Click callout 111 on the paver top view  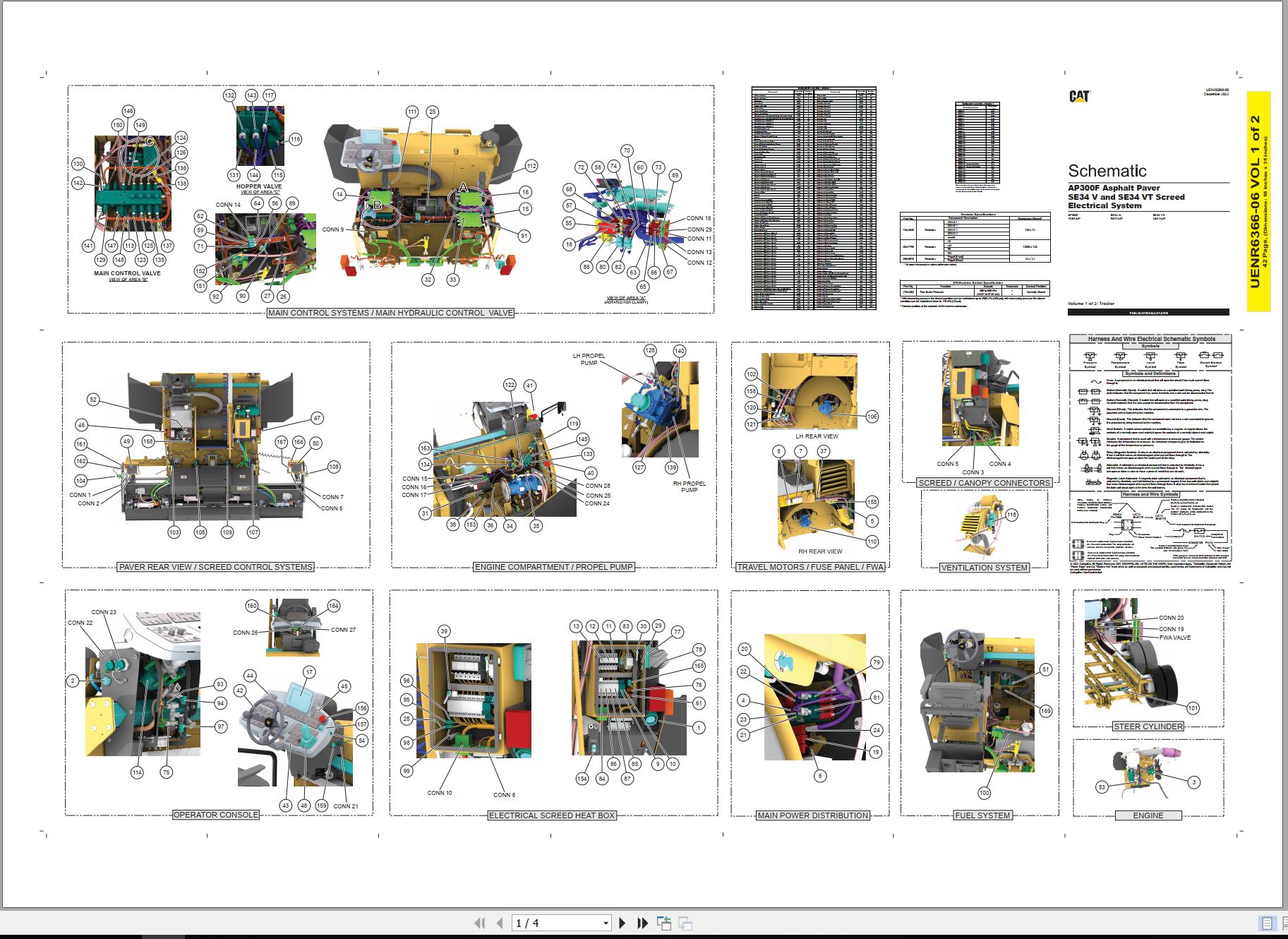[x=412, y=112]
